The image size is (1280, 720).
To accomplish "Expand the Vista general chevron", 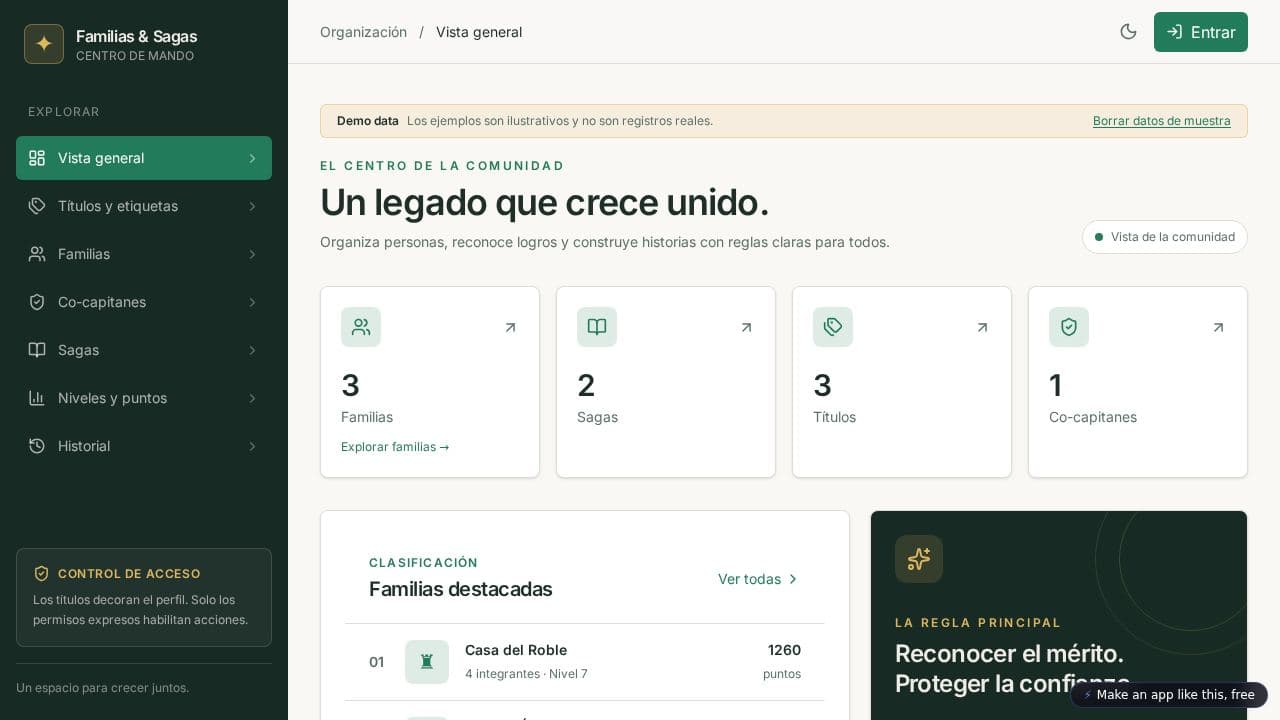I will click(x=252, y=158).
